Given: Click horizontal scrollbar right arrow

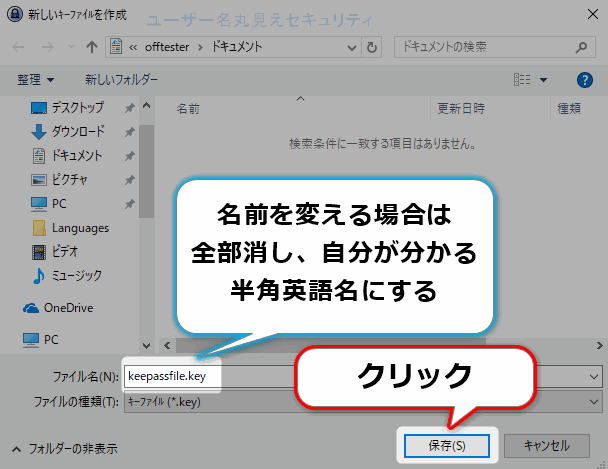Looking at the screenshot, I should [599, 345].
